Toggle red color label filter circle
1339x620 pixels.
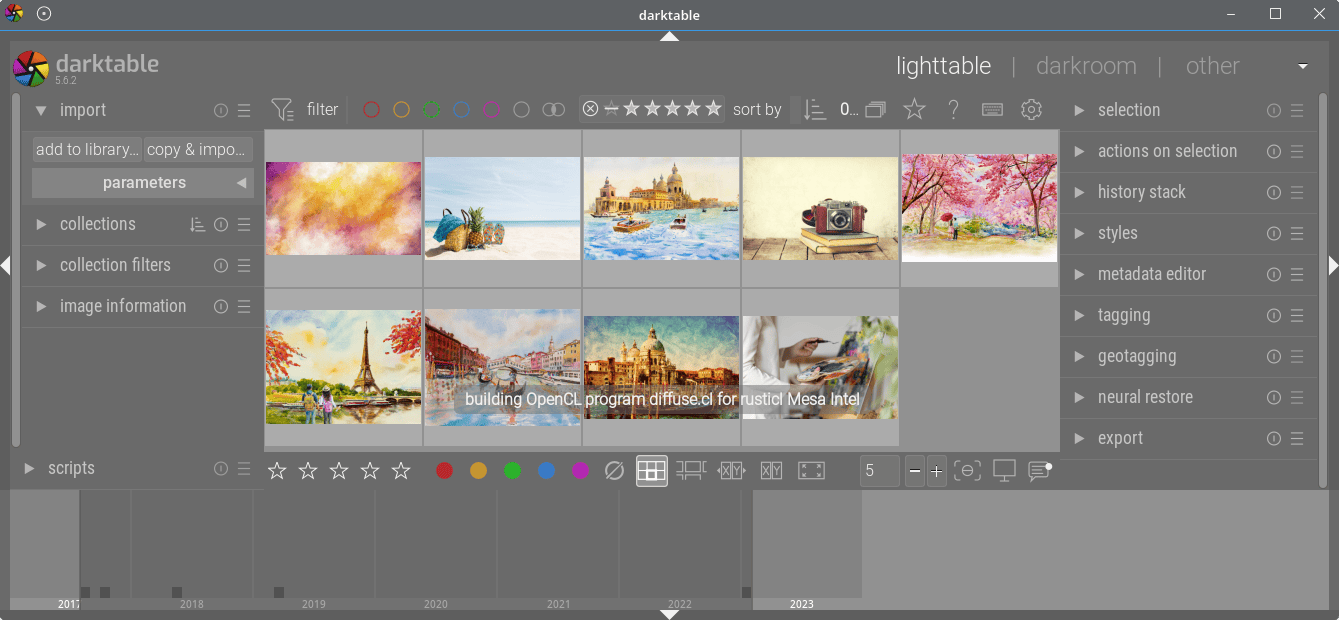pos(371,110)
